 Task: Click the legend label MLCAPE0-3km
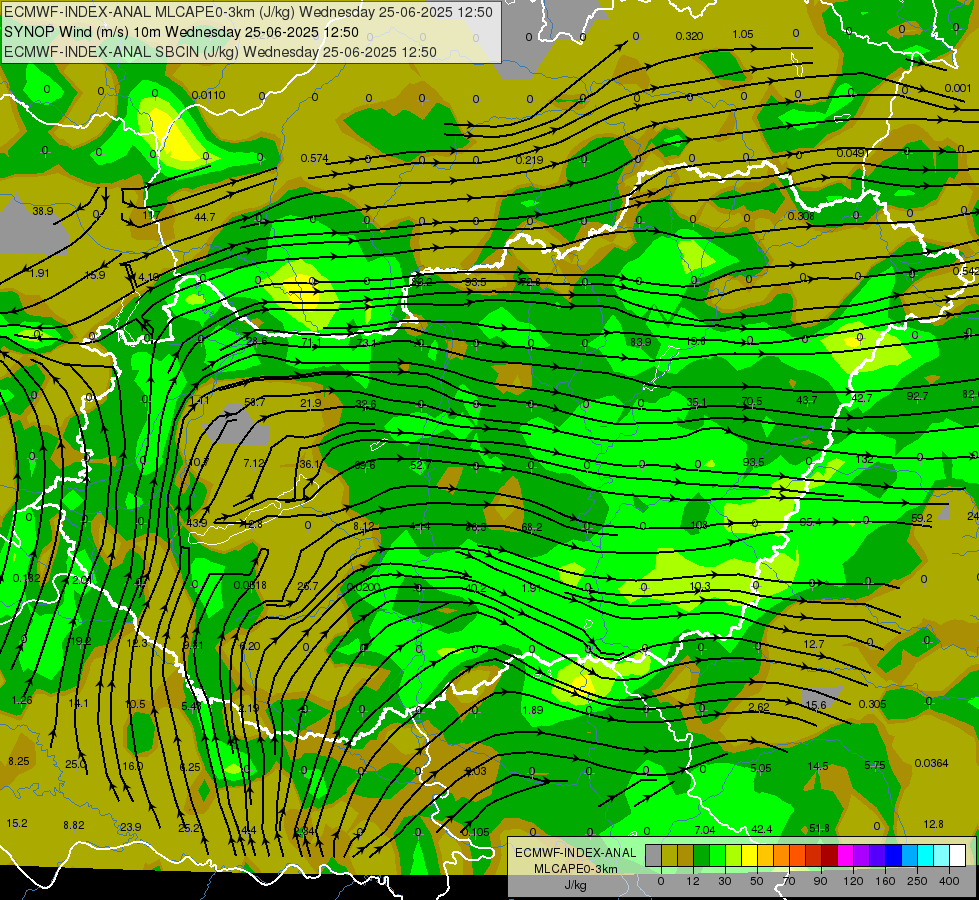pyautogui.click(x=575, y=869)
